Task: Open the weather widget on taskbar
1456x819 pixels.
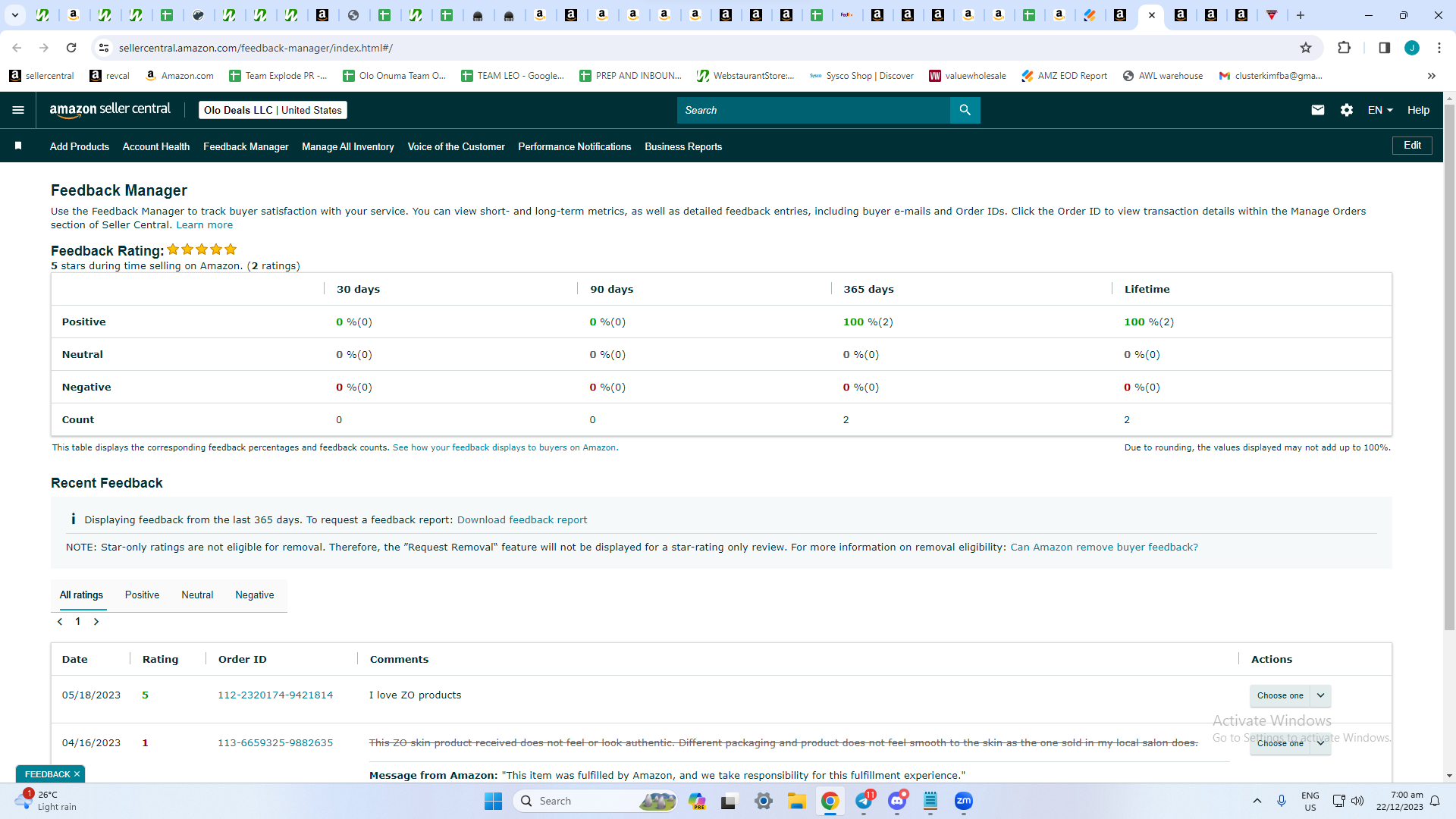Action: click(x=45, y=801)
